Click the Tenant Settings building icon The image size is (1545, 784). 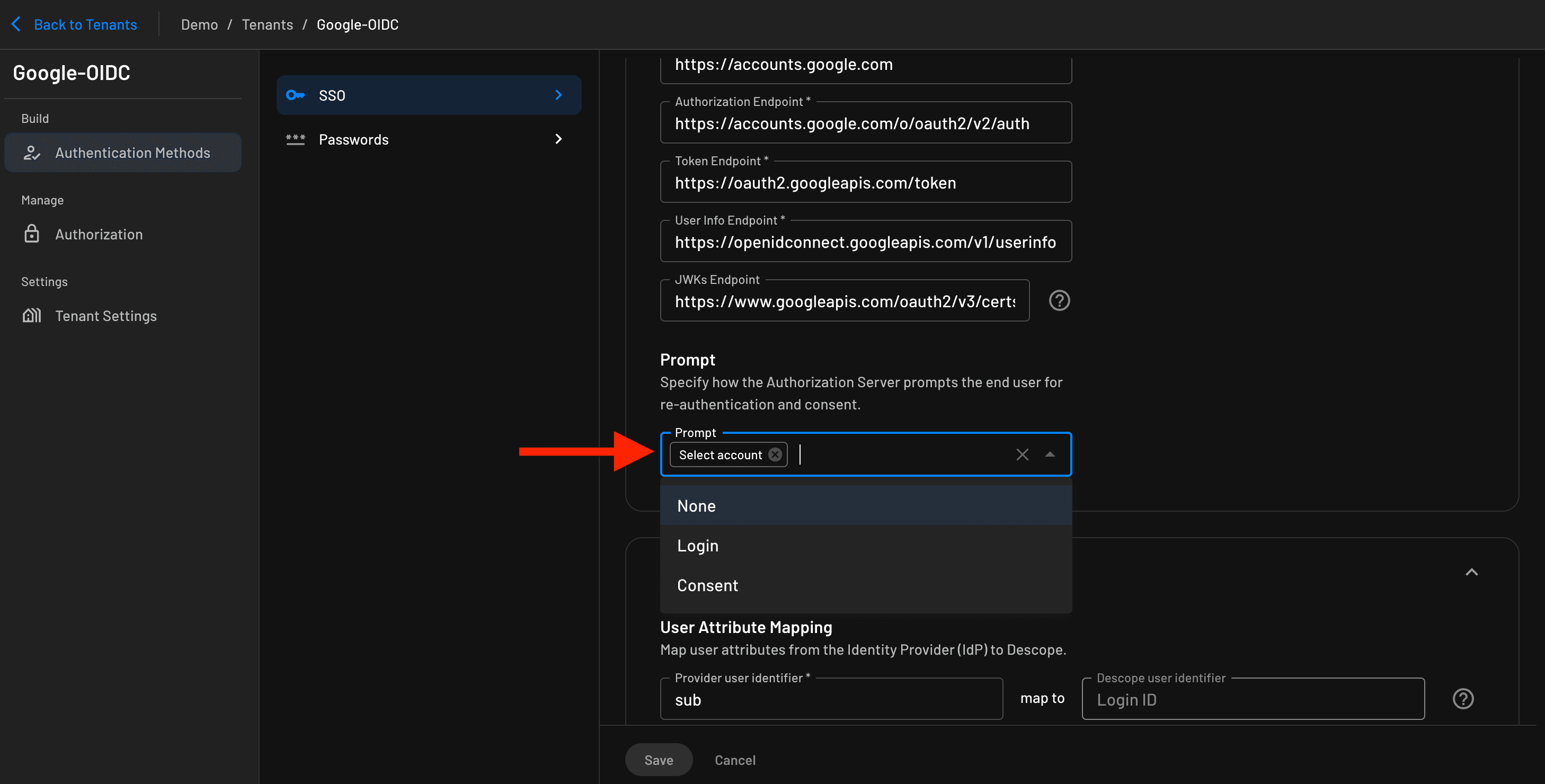pyautogui.click(x=32, y=315)
